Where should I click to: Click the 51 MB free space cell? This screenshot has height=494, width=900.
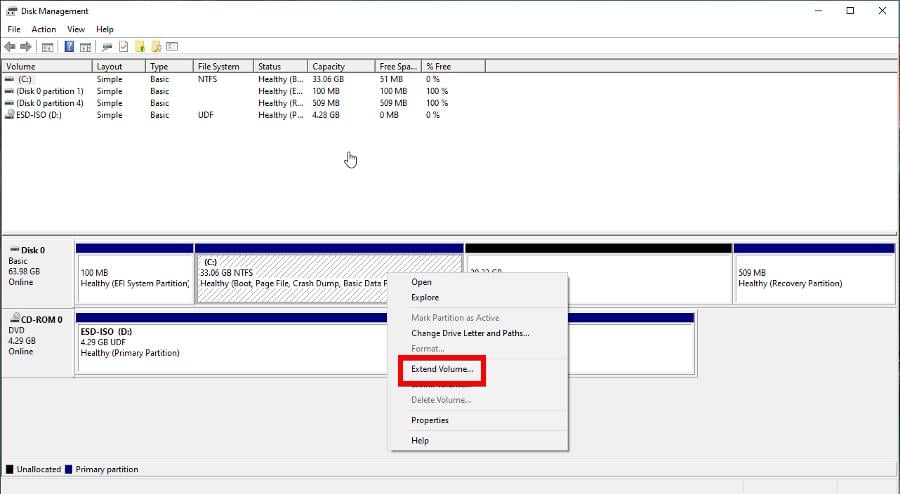coord(391,79)
